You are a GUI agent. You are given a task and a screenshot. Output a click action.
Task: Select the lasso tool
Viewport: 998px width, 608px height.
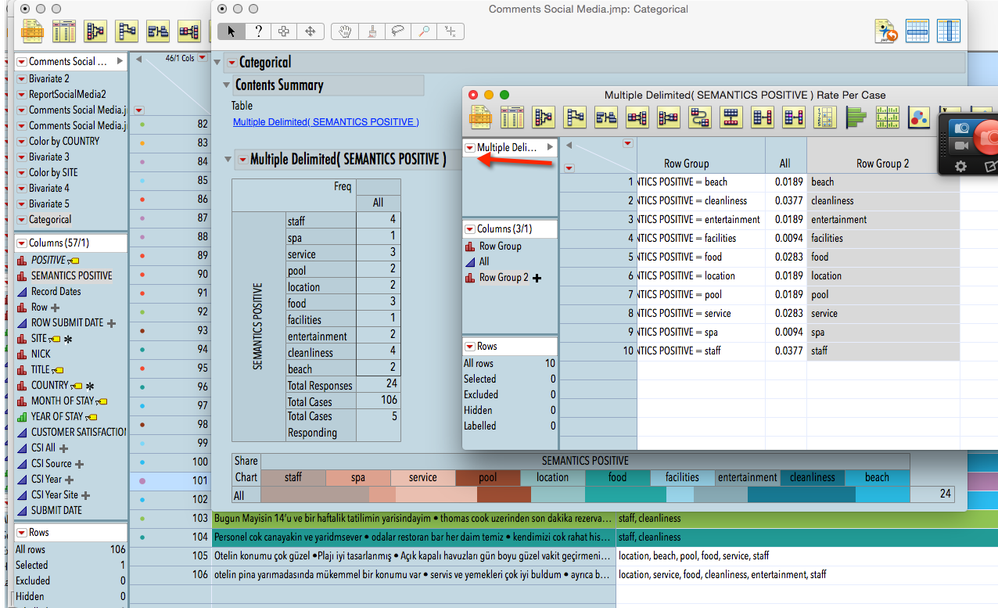[x=398, y=31]
